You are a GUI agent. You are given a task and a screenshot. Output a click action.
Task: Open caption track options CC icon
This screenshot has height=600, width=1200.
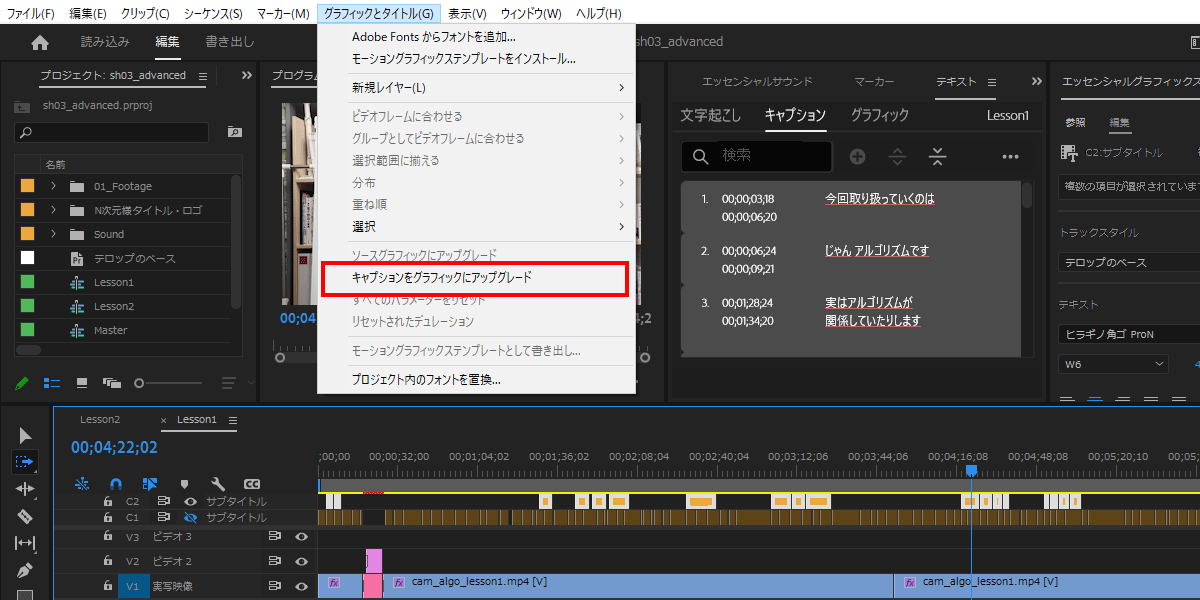252,483
